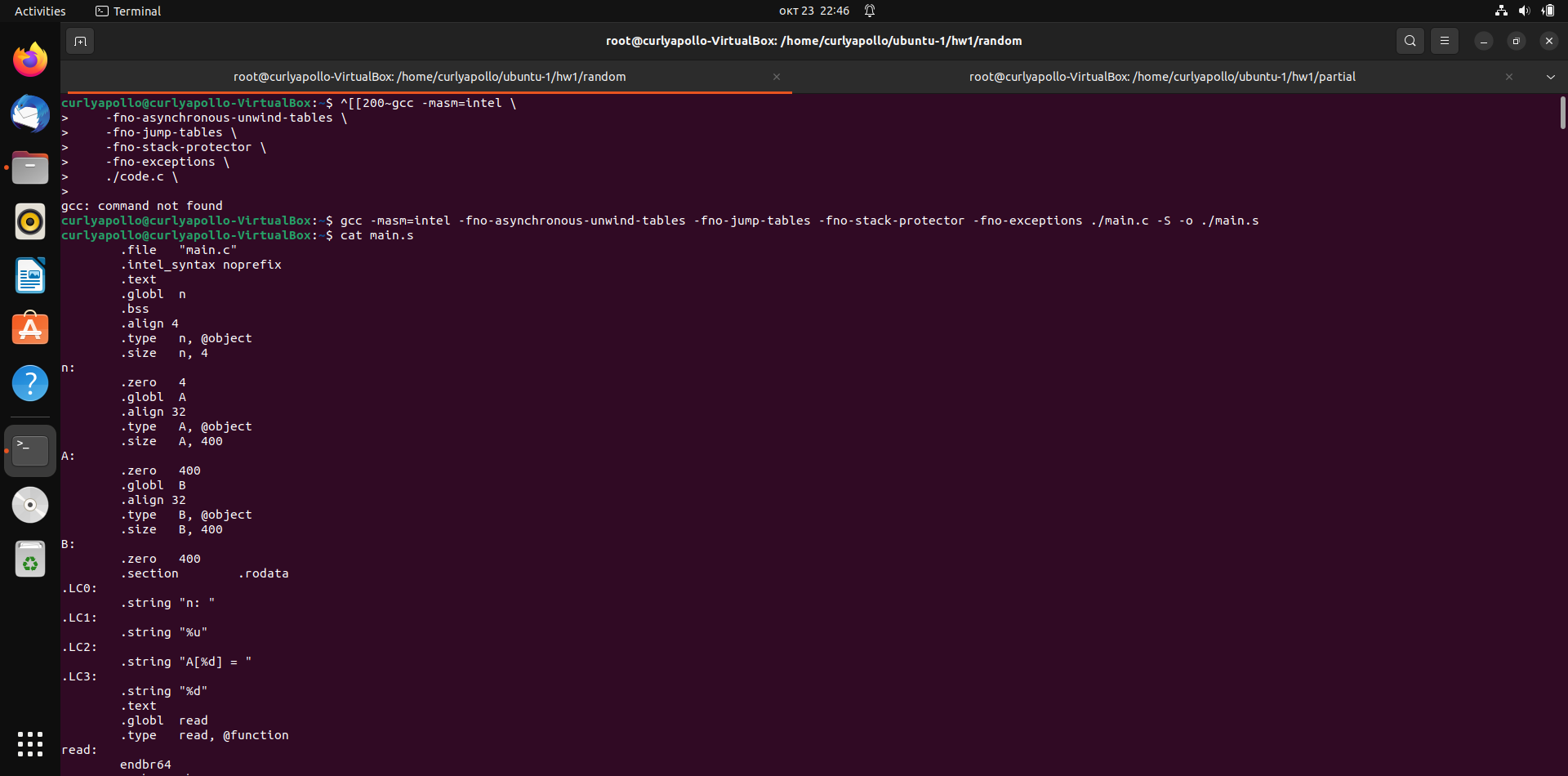Open Ubuntu Software center
The width and height of the screenshot is (1568, 776).
point(30,329)
